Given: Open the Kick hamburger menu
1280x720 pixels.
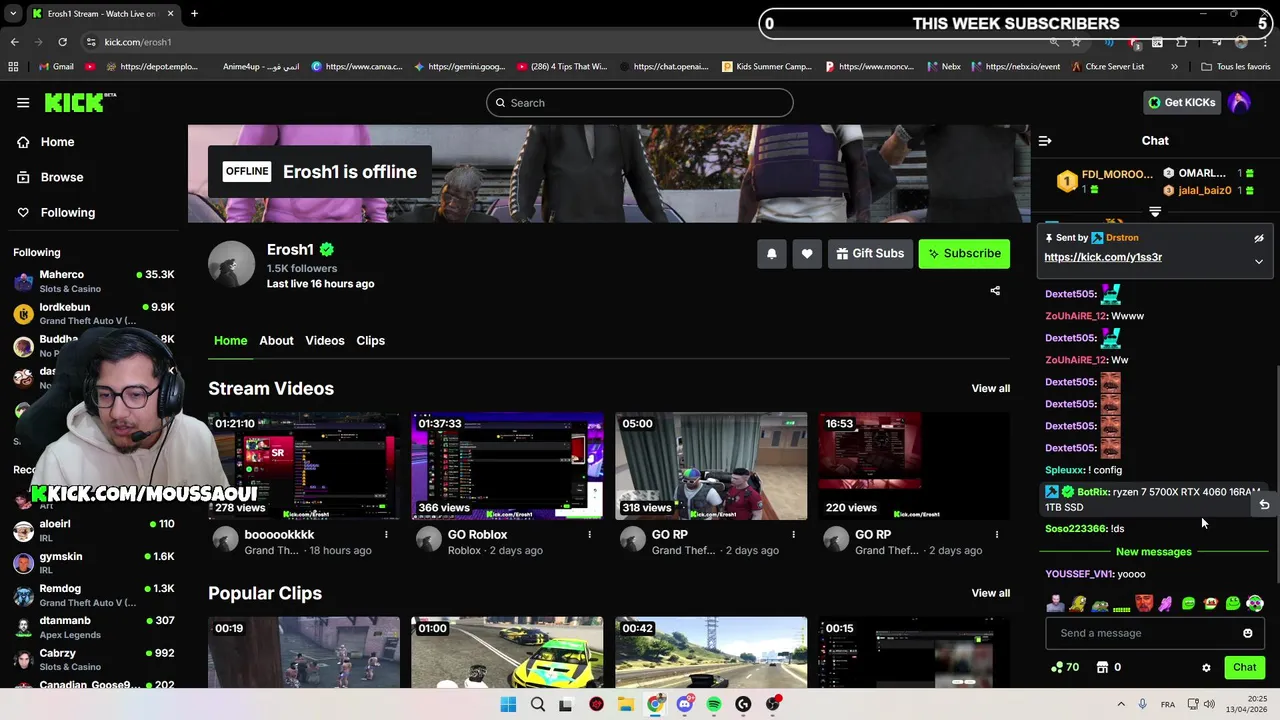Looking at the screenshot, I should pos(23,103).
